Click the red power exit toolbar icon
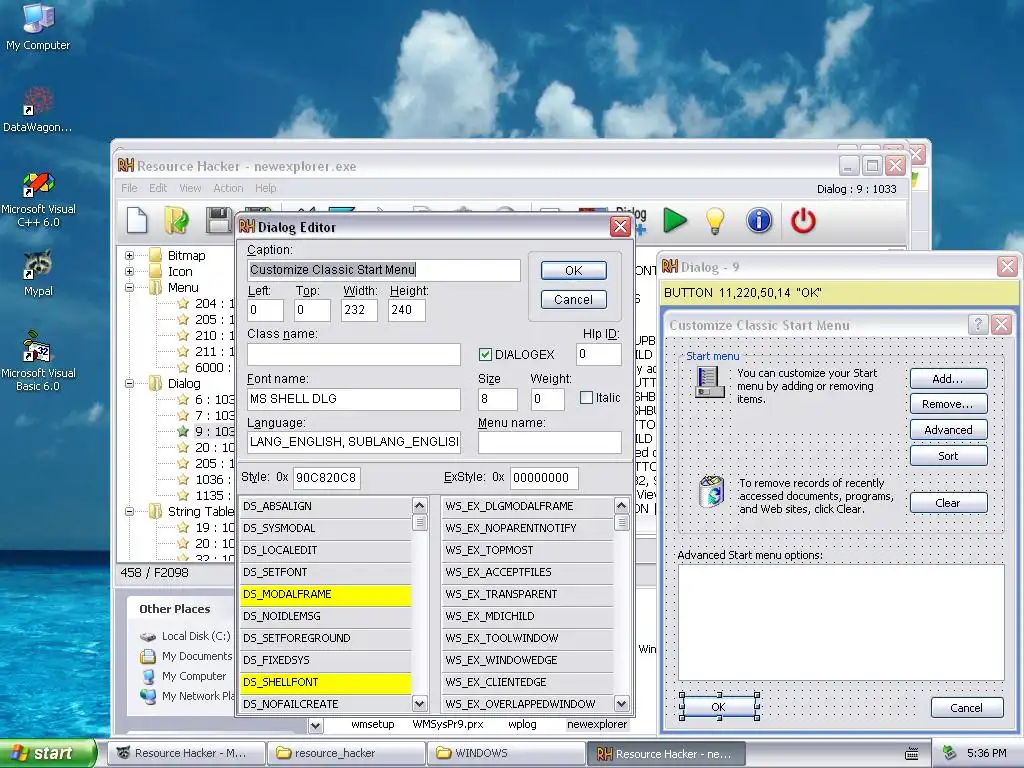 click(x=803, y=220)
